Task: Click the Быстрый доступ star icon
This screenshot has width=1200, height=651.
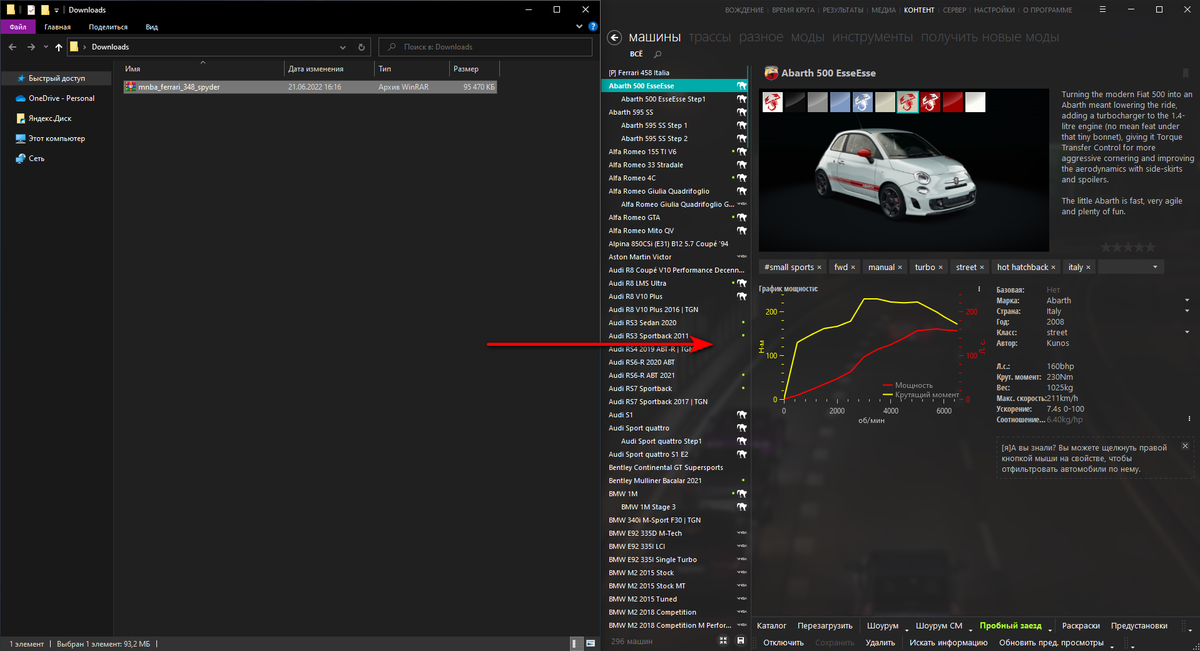Action: coord(20,78)
